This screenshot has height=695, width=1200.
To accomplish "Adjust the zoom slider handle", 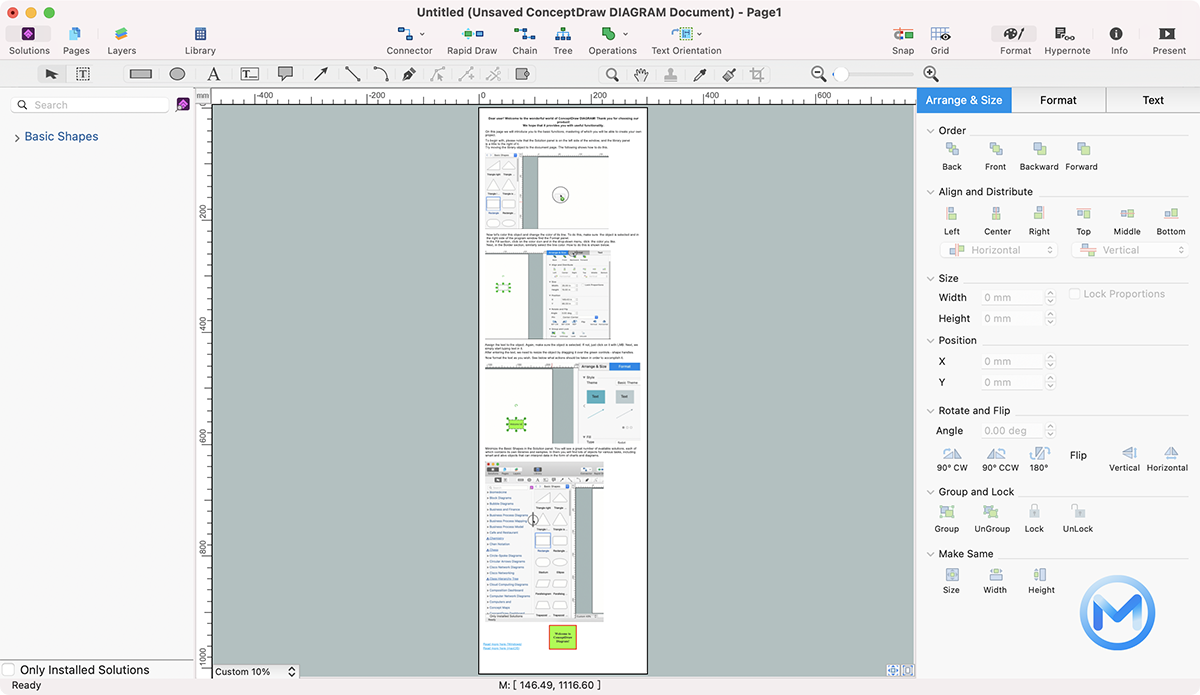I will (x=841, y=74).
